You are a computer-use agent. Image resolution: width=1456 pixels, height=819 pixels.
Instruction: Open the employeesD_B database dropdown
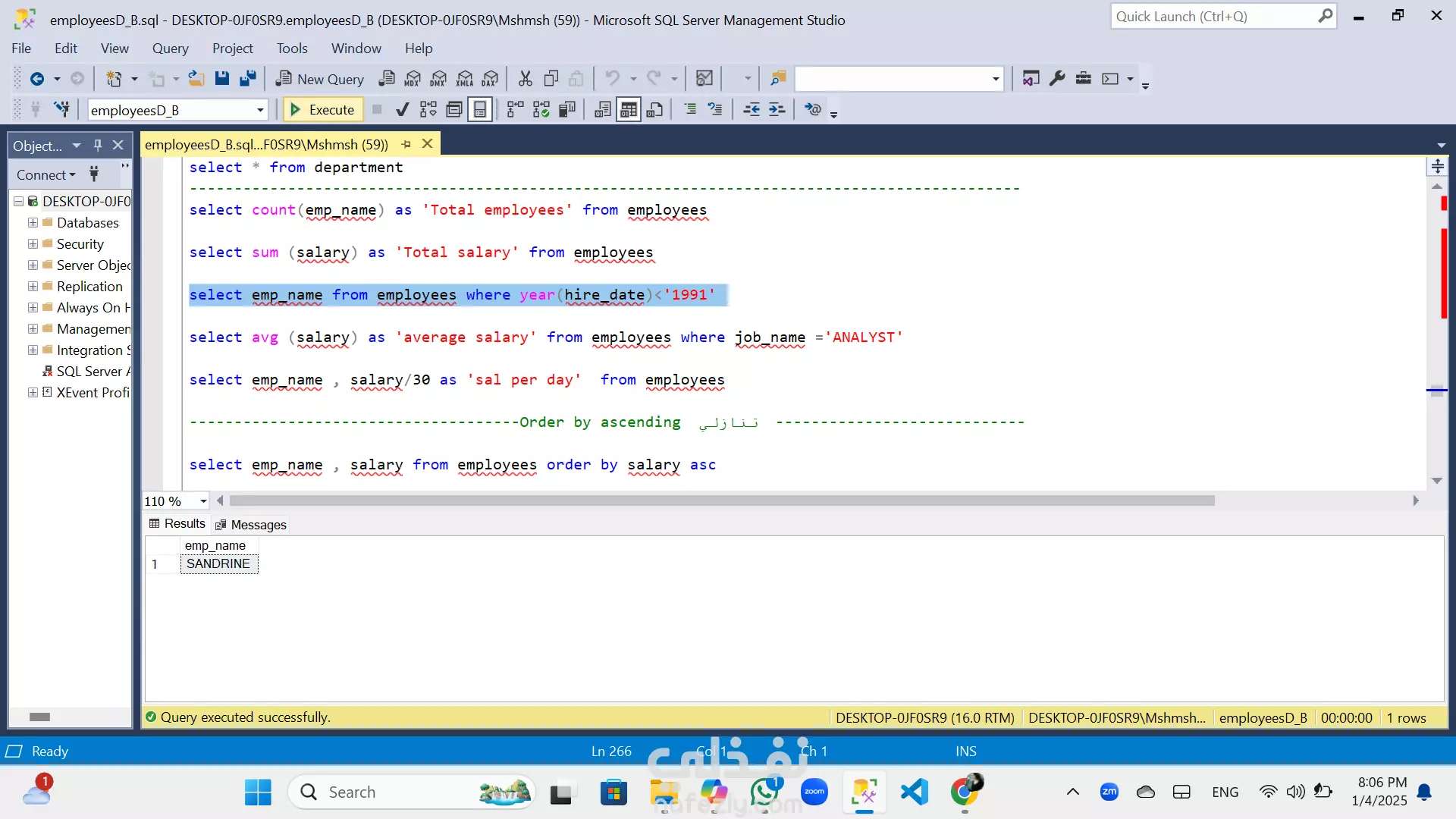pyautogui.click(x=260, y=111)
